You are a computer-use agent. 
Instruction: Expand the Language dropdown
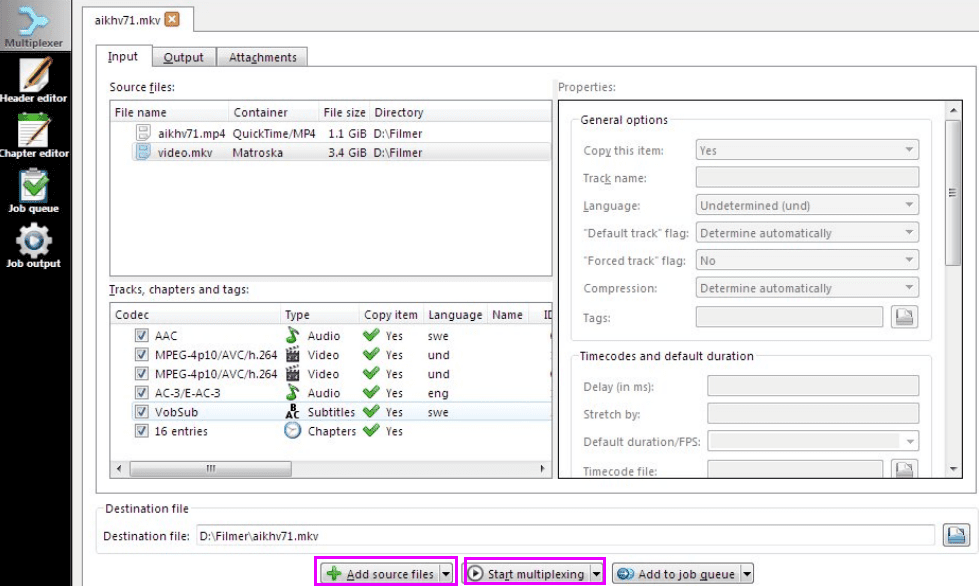coord(806,206)
